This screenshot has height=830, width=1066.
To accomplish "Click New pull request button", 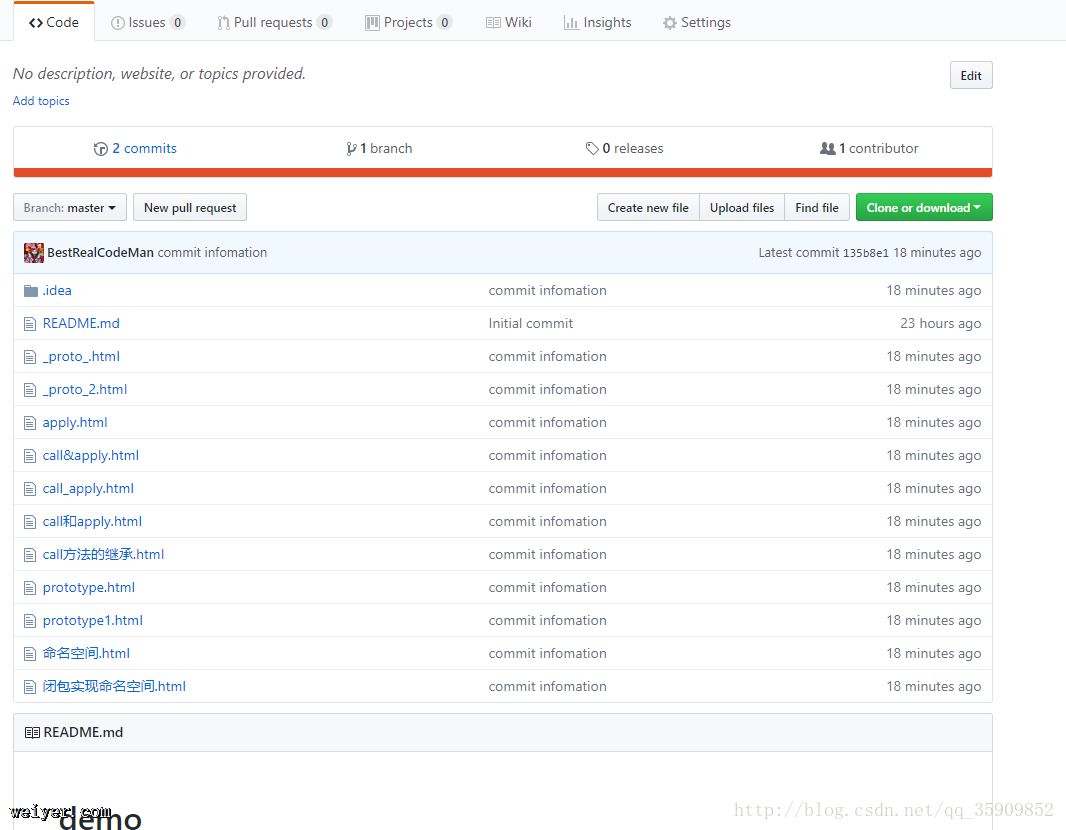I will pyautogui.click(x=190, y=207).
